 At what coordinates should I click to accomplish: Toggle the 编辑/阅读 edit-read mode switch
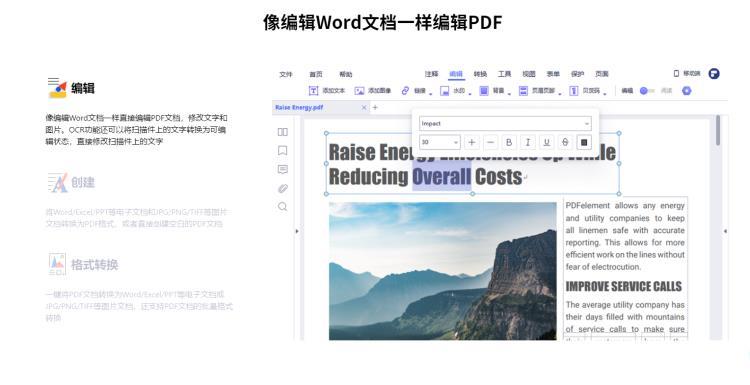[x=647, y=90]
